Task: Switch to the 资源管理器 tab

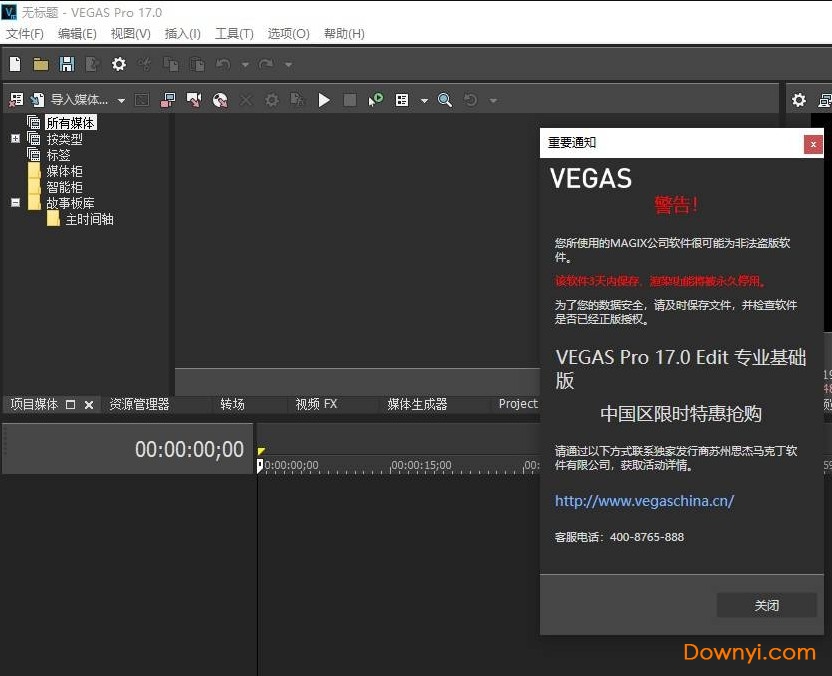Action: 139,404
